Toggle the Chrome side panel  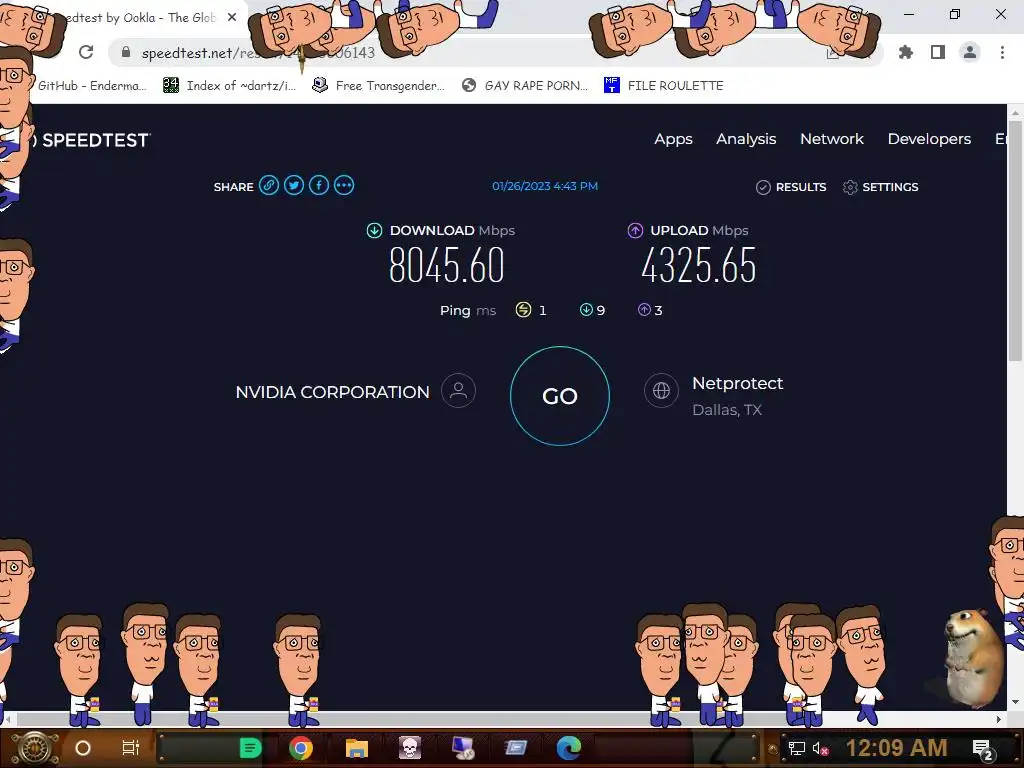(x=938, y=52)
